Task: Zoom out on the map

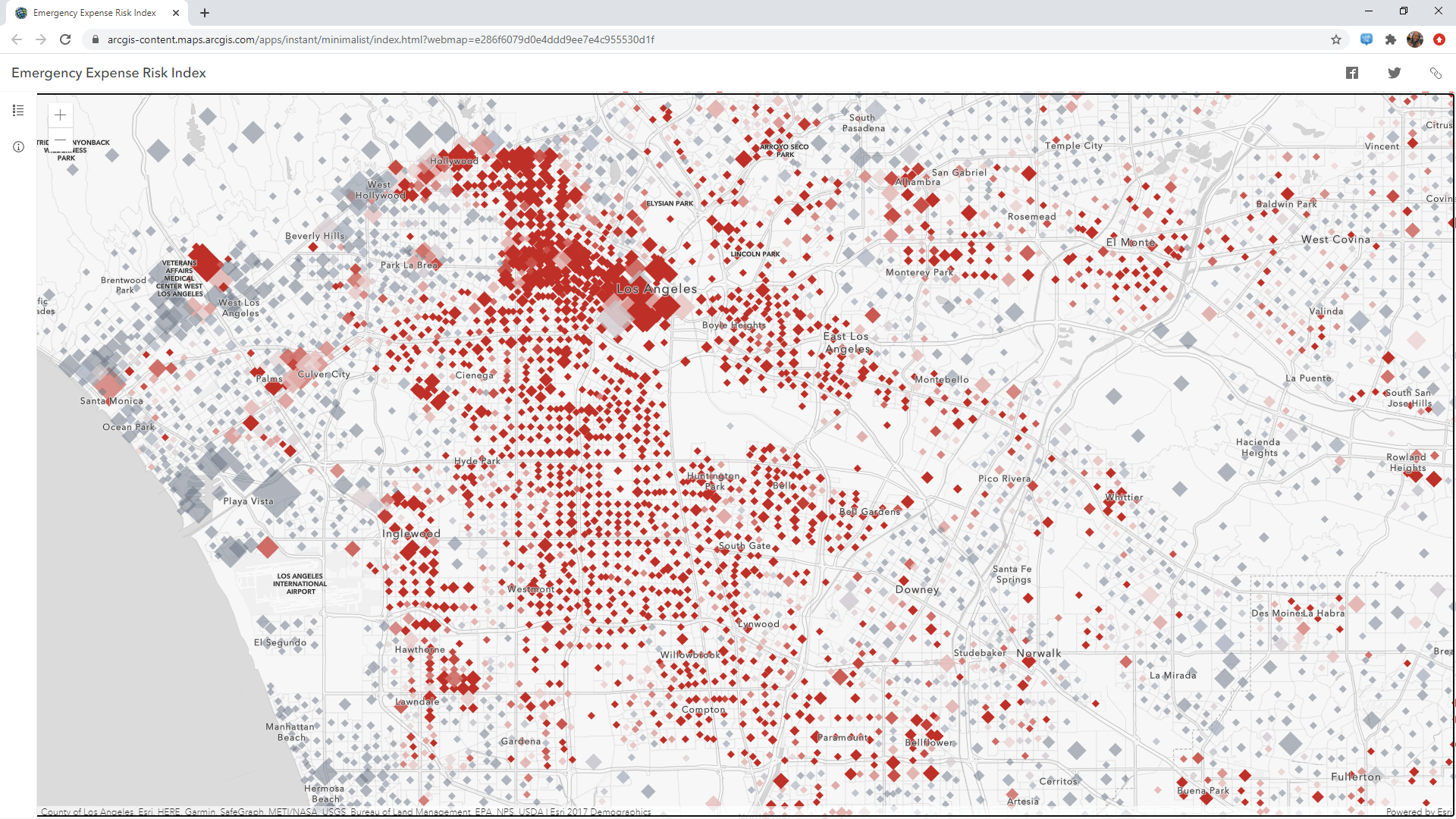Action: [60, 140]
